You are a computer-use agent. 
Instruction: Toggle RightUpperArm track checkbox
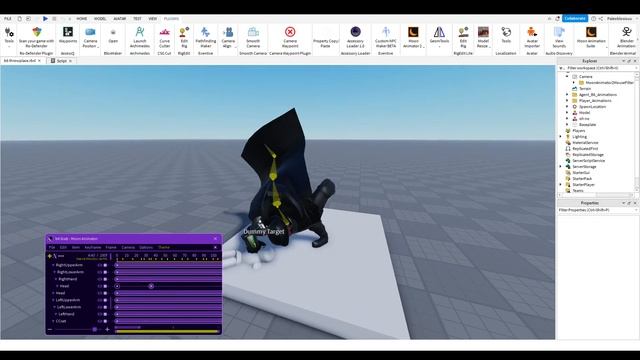(105, 265)
